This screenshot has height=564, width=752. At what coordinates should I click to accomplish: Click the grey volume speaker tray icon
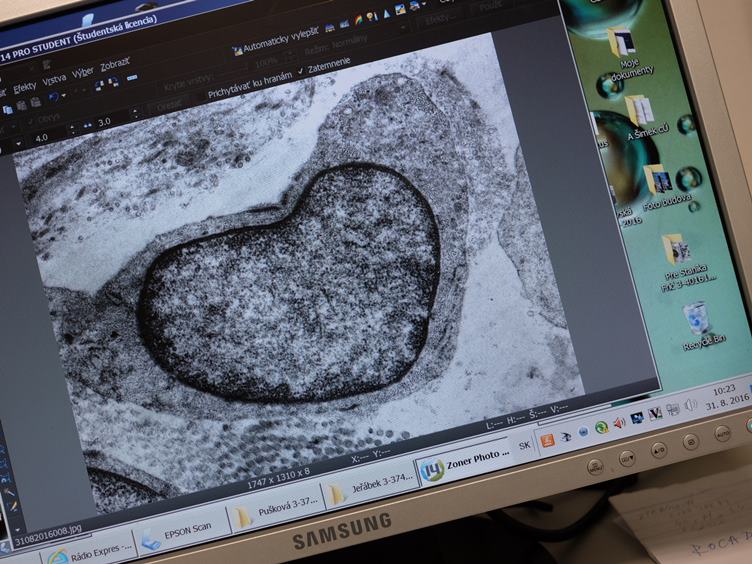pyautogui.click(x=691, y=404)
